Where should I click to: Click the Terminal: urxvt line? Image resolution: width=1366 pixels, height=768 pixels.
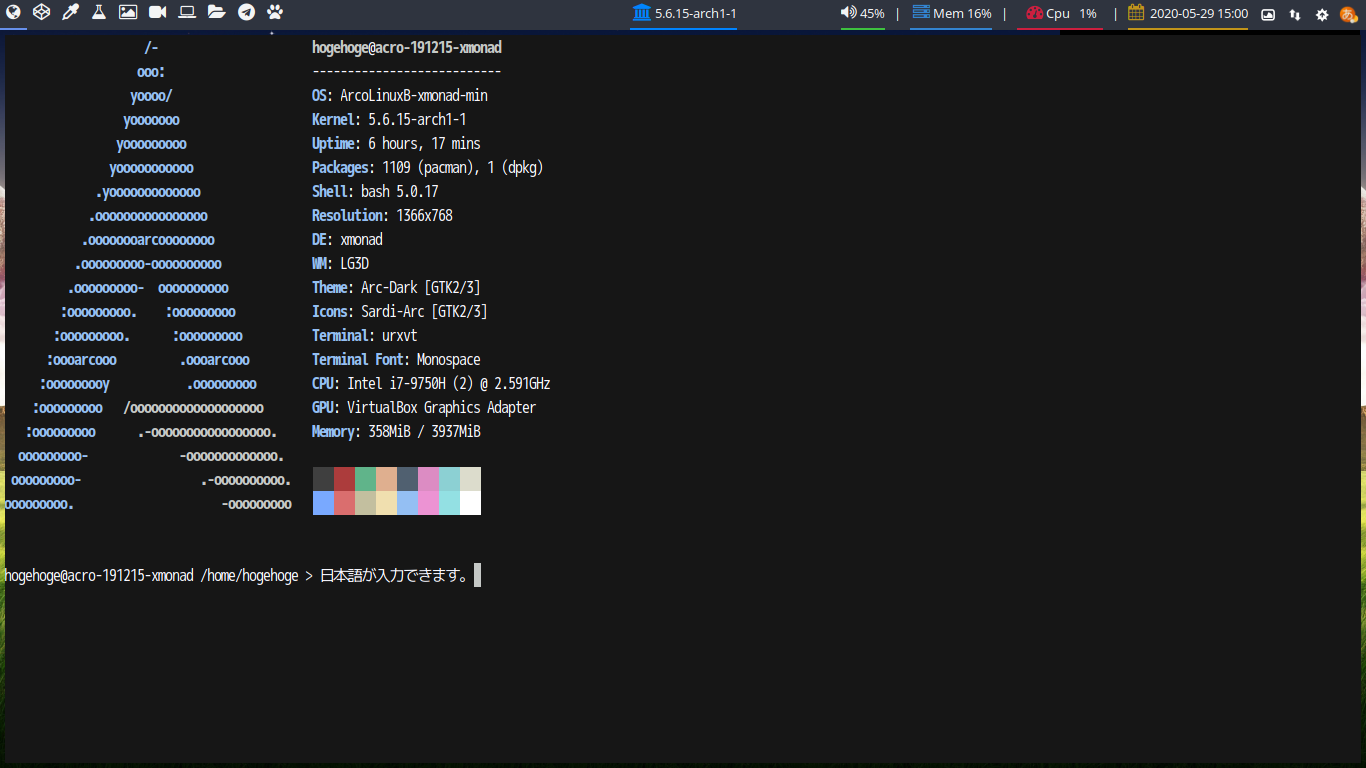click(x=365, y=336)
